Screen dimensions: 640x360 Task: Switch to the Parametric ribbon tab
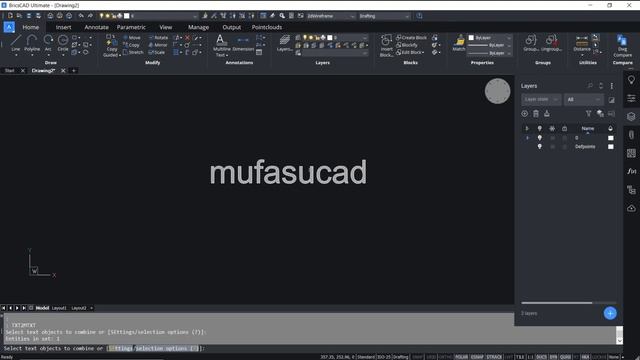coord(131,27)
